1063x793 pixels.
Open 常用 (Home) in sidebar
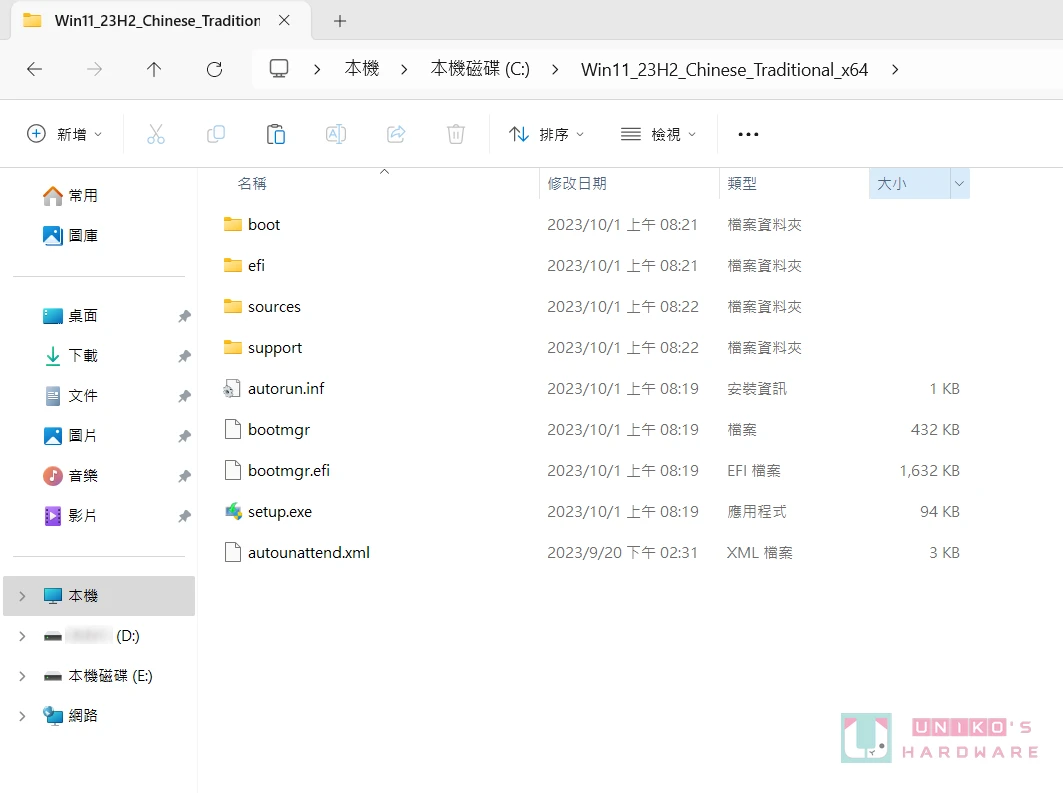point(71,196)
